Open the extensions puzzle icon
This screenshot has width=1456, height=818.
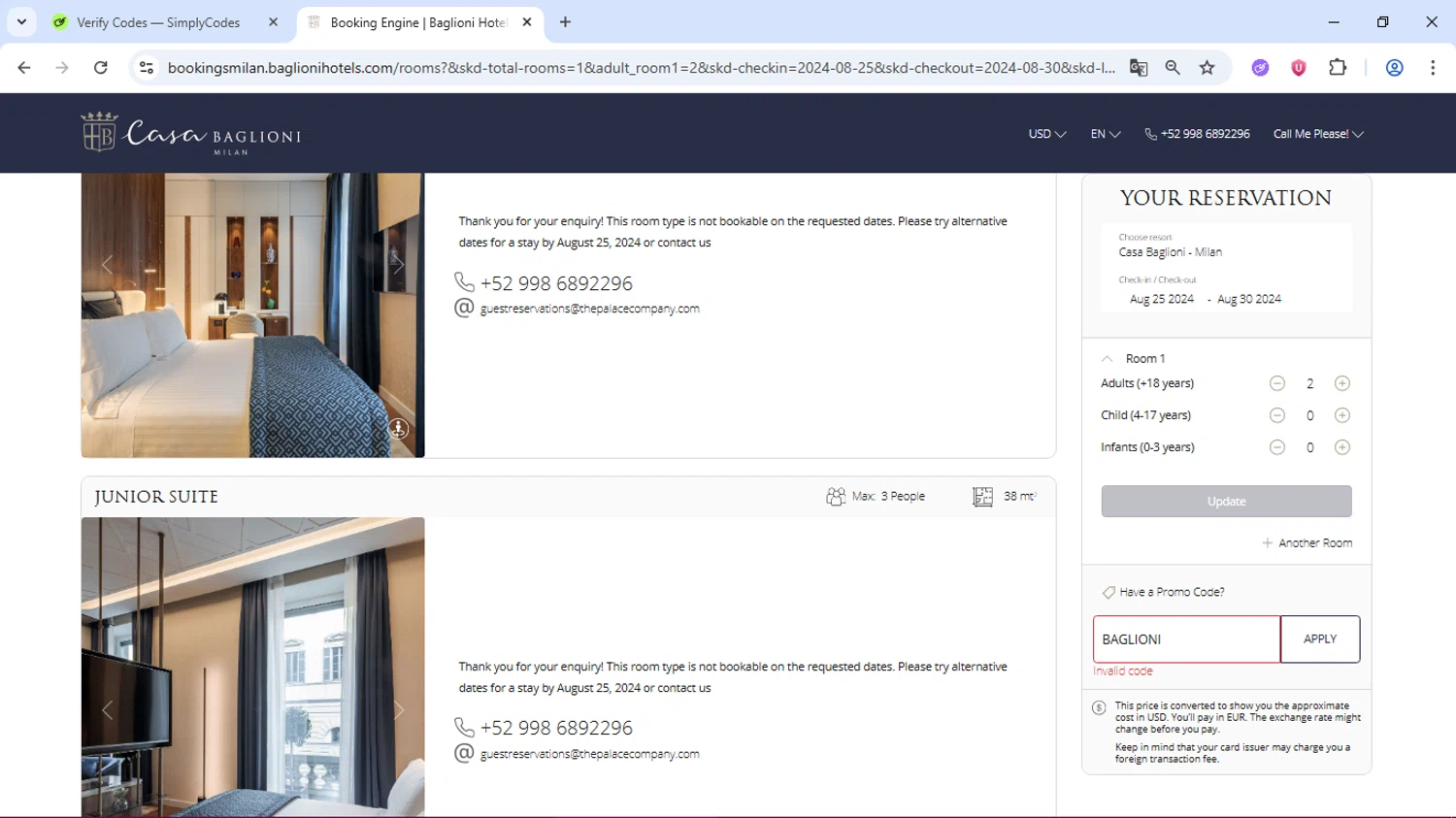point(1338,67)
